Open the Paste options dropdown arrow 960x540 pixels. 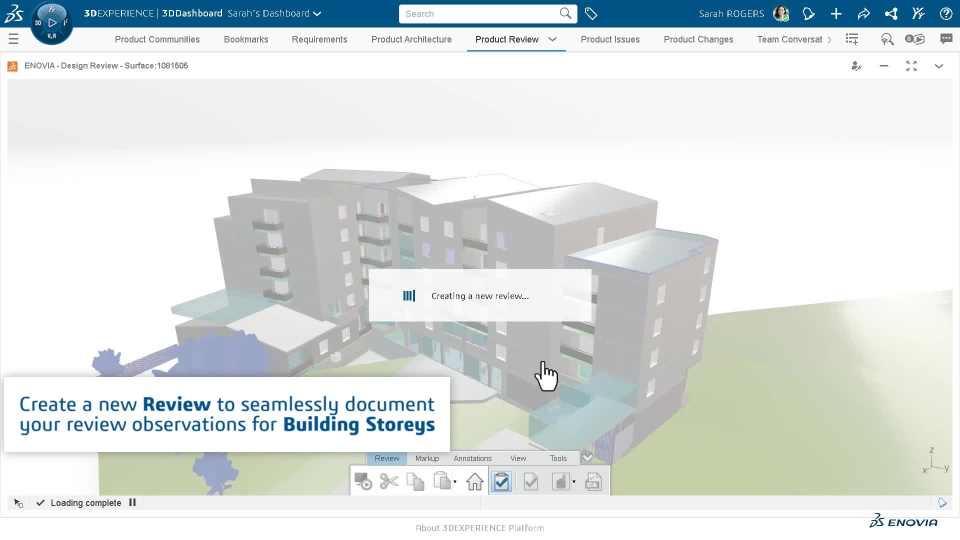click(455, 482)
